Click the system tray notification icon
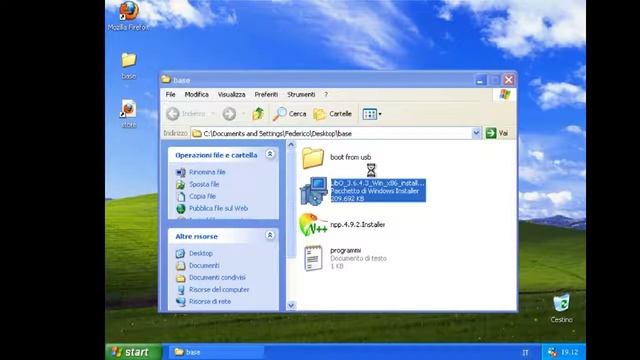The height and width of the screenshot is (360, 640). [x=552, y=352]
